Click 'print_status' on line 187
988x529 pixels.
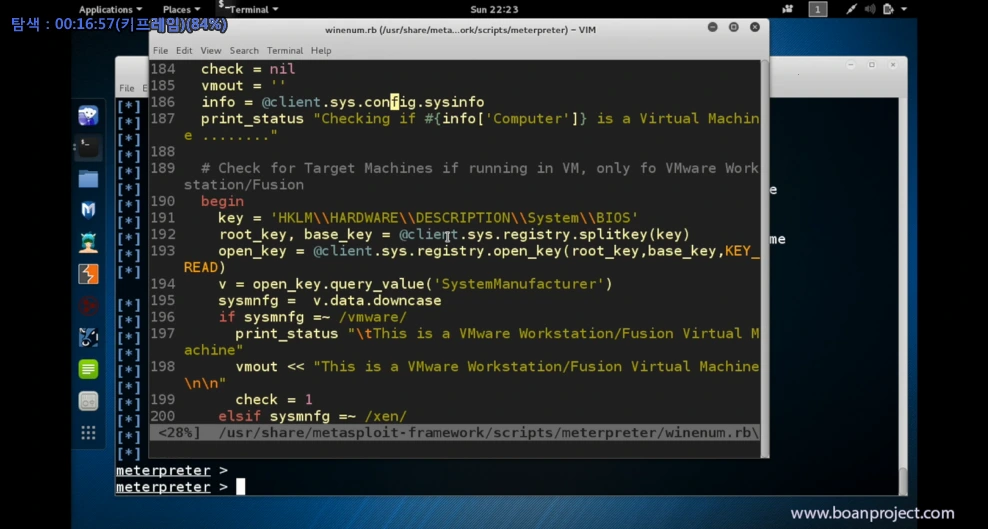click(253, 118)
